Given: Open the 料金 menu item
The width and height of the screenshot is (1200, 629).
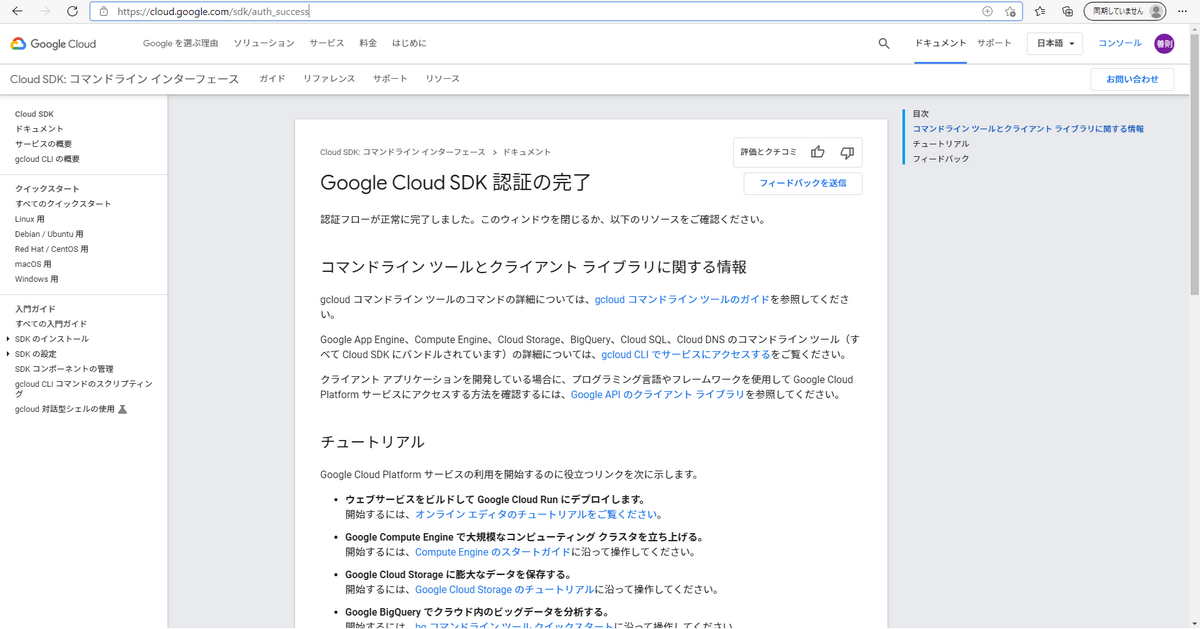Looking at the screenshot, I should coord(368,44).
